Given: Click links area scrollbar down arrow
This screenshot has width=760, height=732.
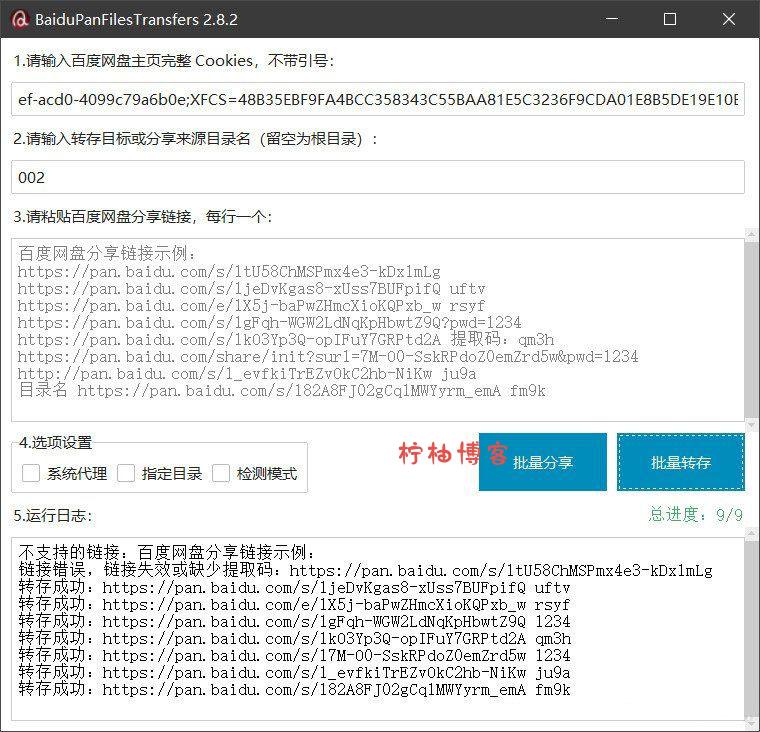Looking at the screenshot, I should click(x=751, y=425).
